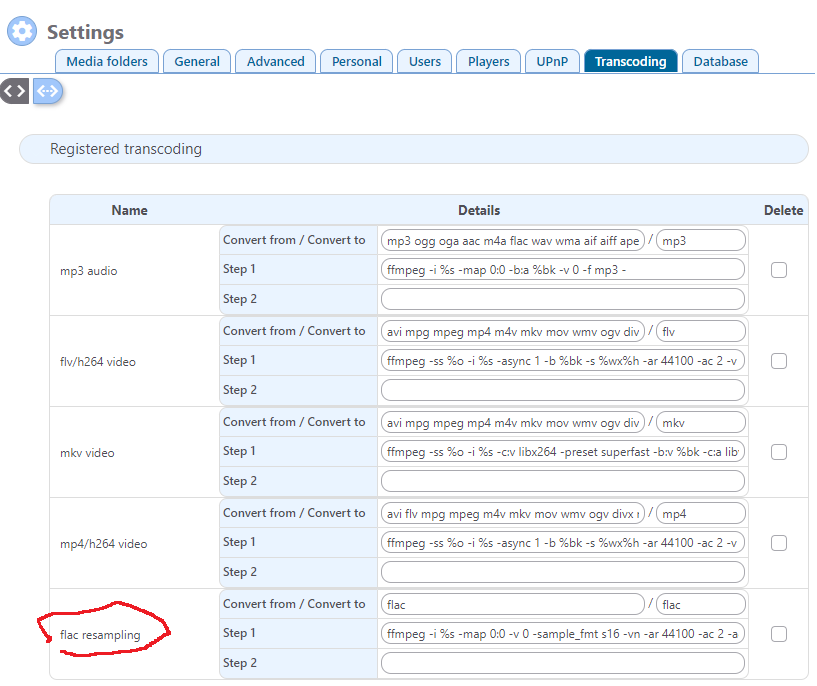Click mkv video Step 2 field
This screenshot has height=686, width=817.
point(563,481)
